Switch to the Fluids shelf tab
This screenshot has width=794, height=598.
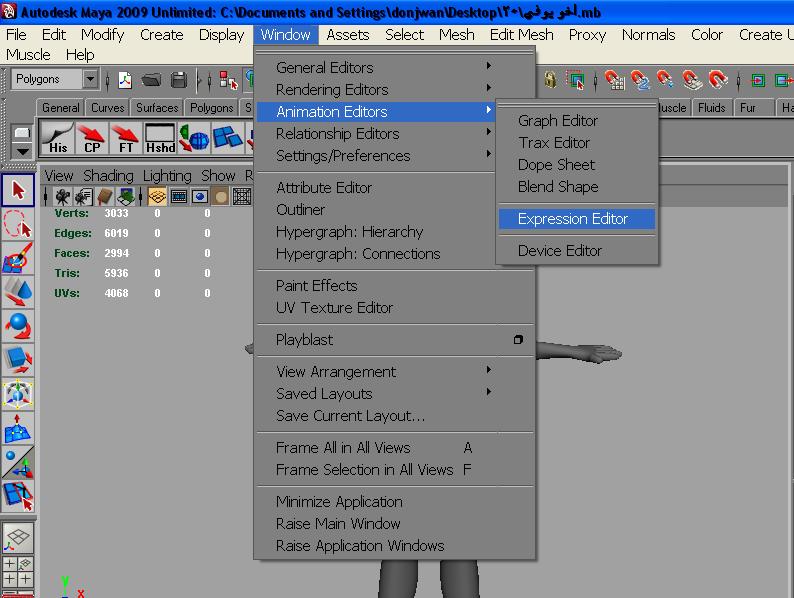point(711,108)
